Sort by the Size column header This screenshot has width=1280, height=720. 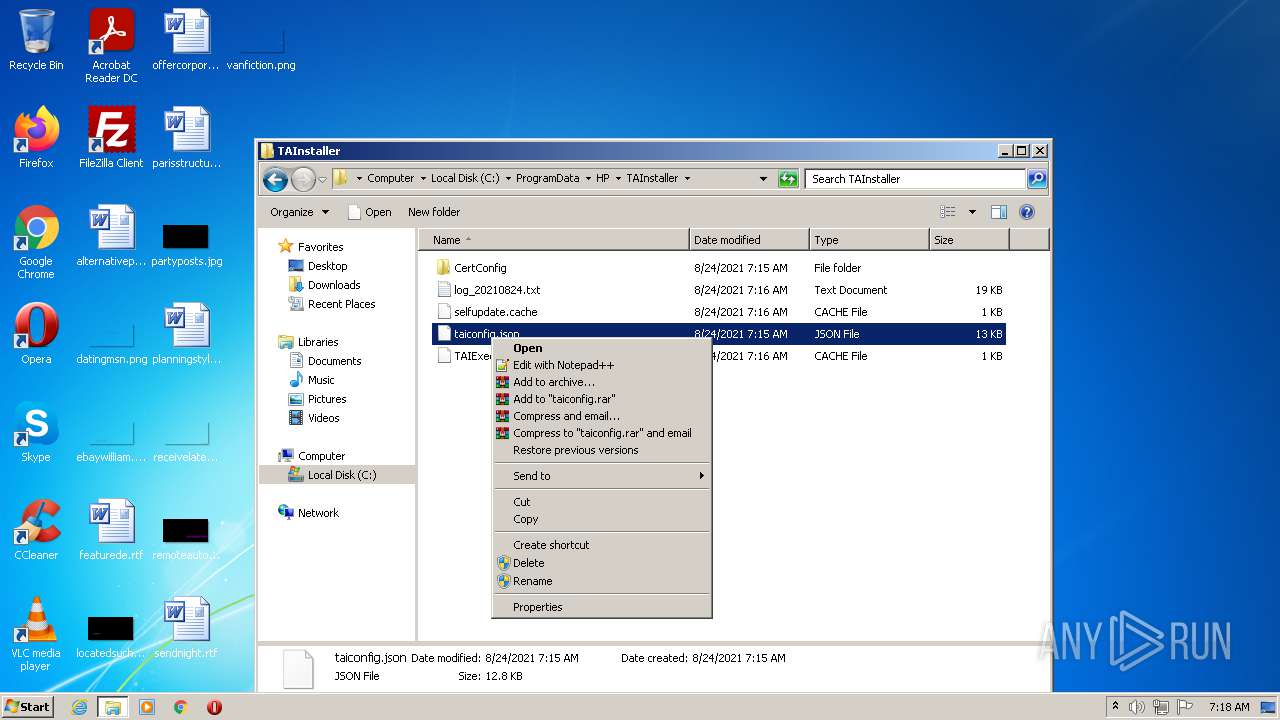969,240
